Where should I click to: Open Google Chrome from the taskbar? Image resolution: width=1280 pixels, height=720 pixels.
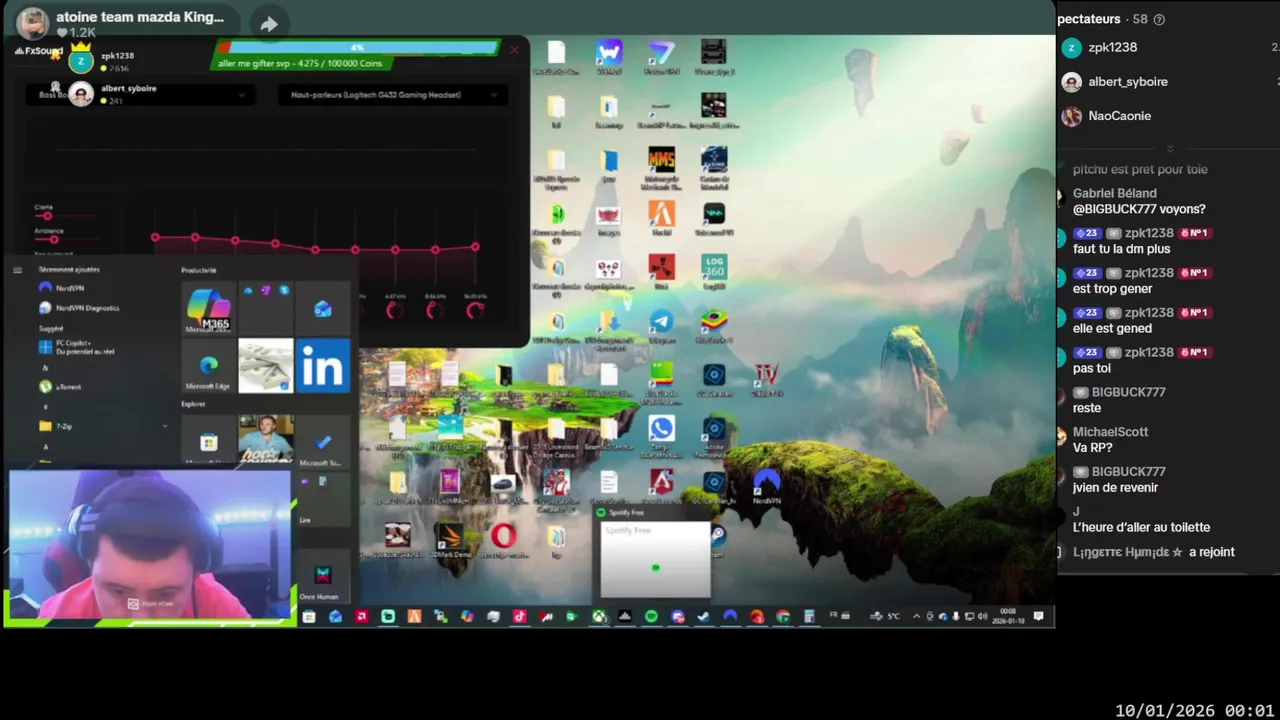(783, 617)
